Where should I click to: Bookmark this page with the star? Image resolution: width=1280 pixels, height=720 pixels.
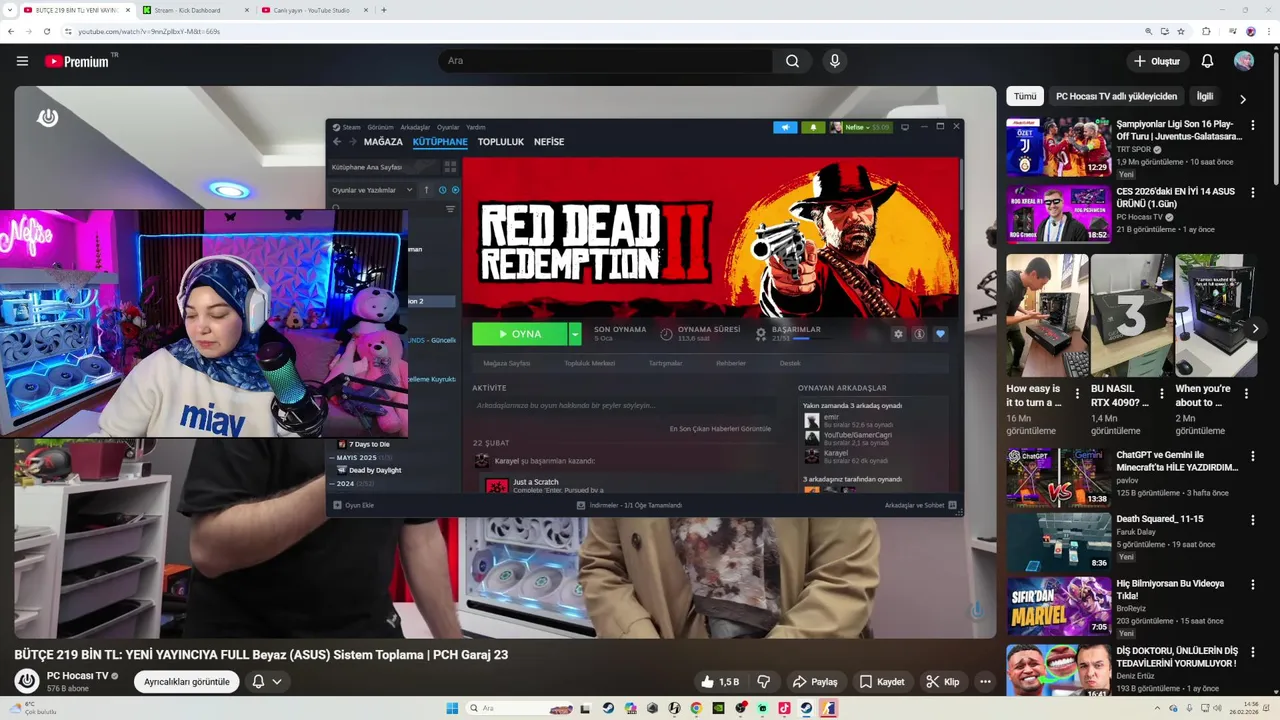(1181, 31)
